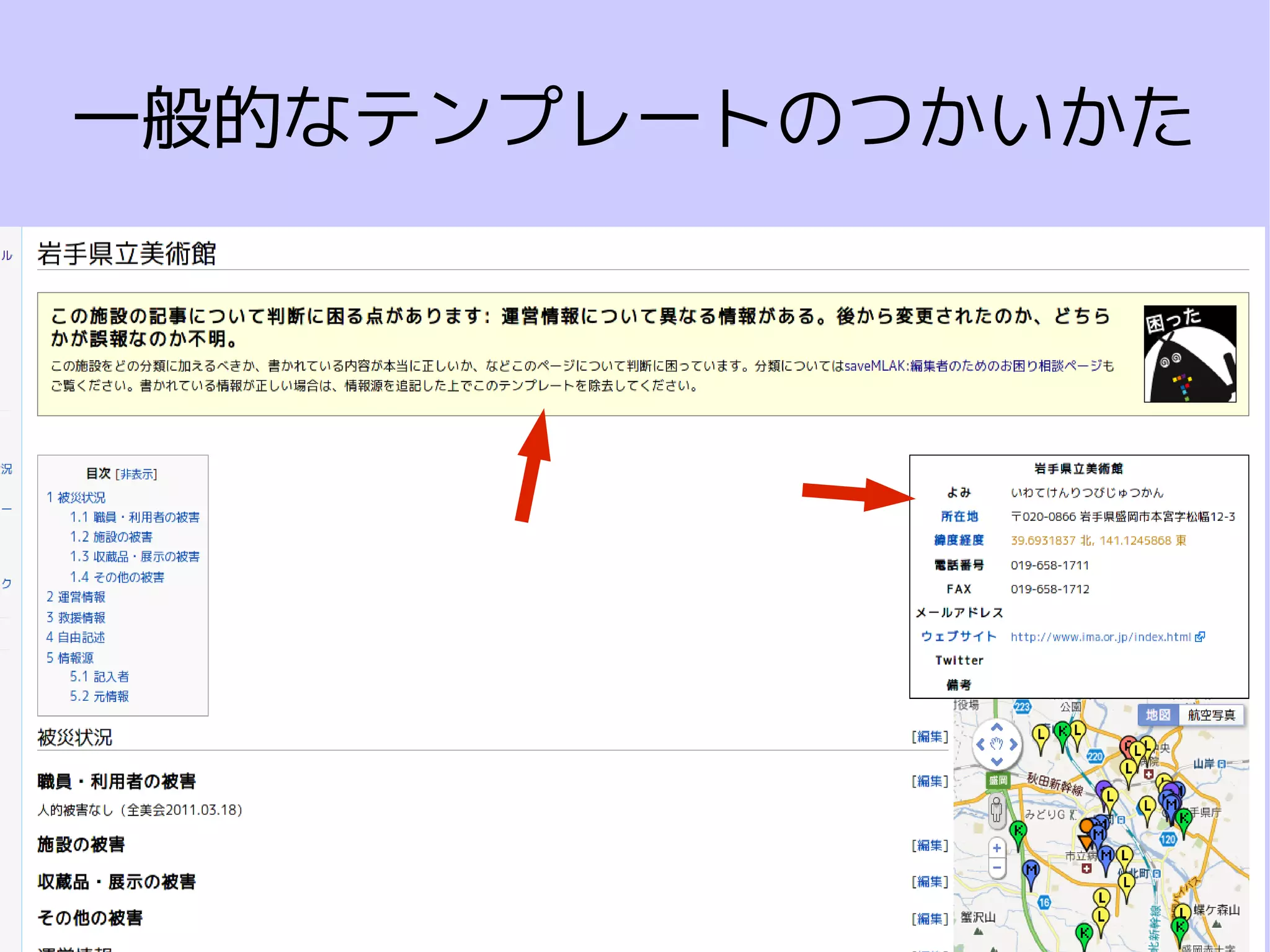The width and height of the screenshot is (1270, 952).
Task: Click the 困った mascot image in notice box
Action: tap(1189, 354)
